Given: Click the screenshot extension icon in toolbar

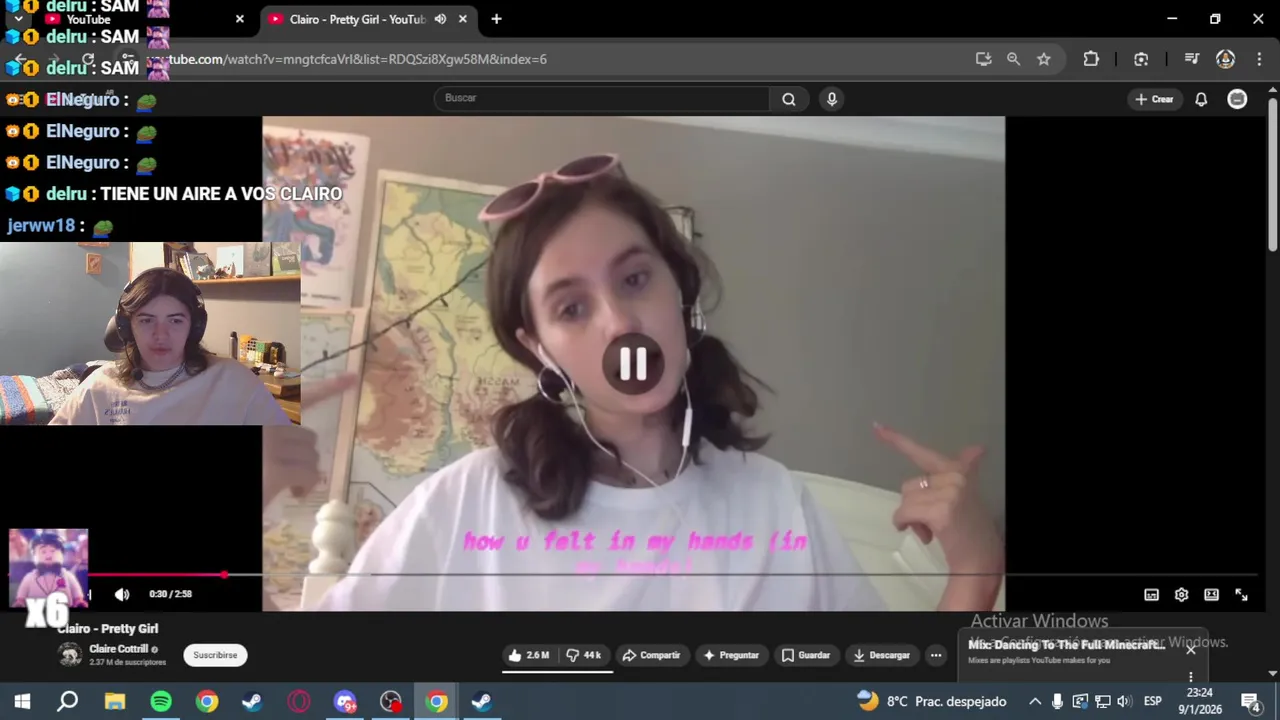Looking at the screenshot, I should click(x=1141, y=59).
